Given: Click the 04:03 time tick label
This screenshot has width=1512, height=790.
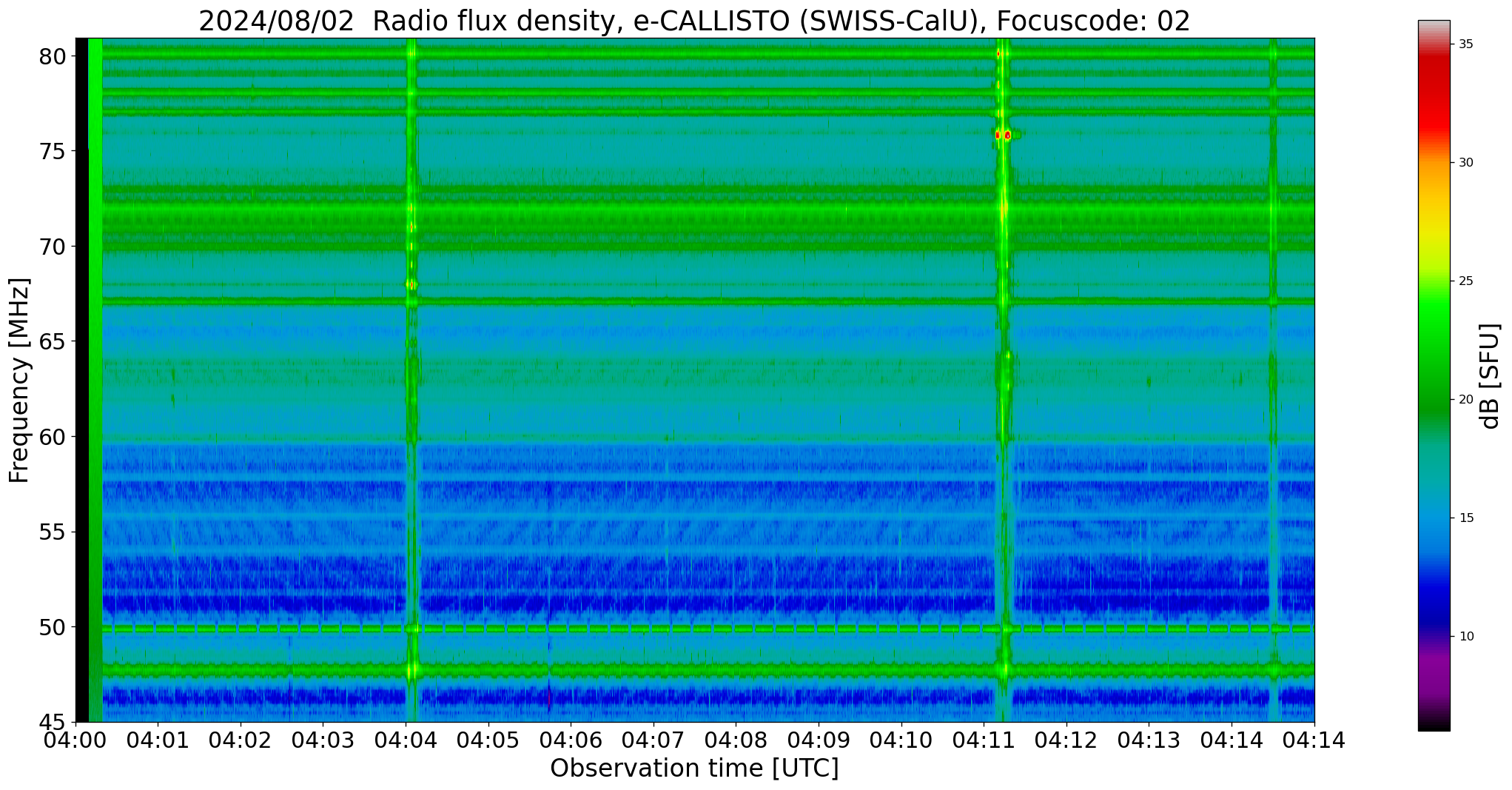Looking at the screenshot, I should 323,740.
